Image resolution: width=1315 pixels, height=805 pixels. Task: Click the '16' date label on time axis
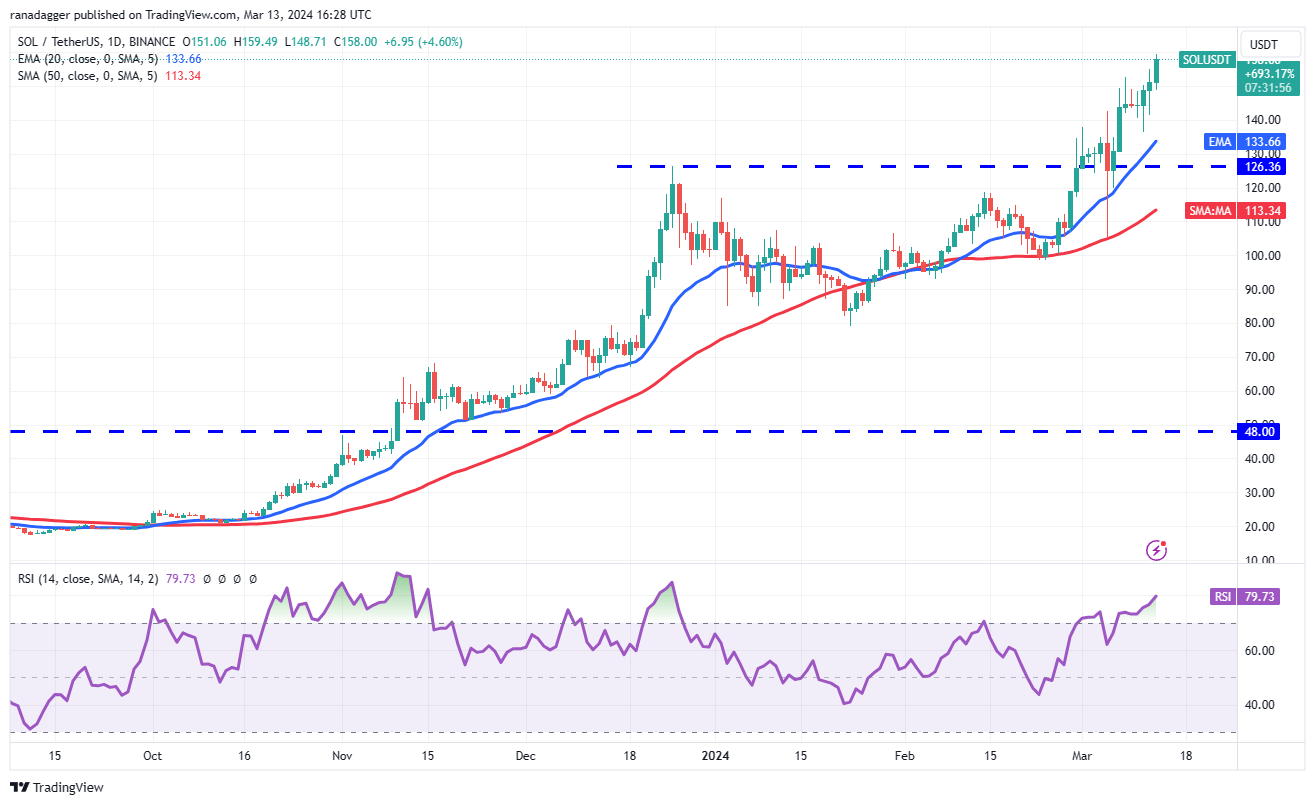click(245, 756)
